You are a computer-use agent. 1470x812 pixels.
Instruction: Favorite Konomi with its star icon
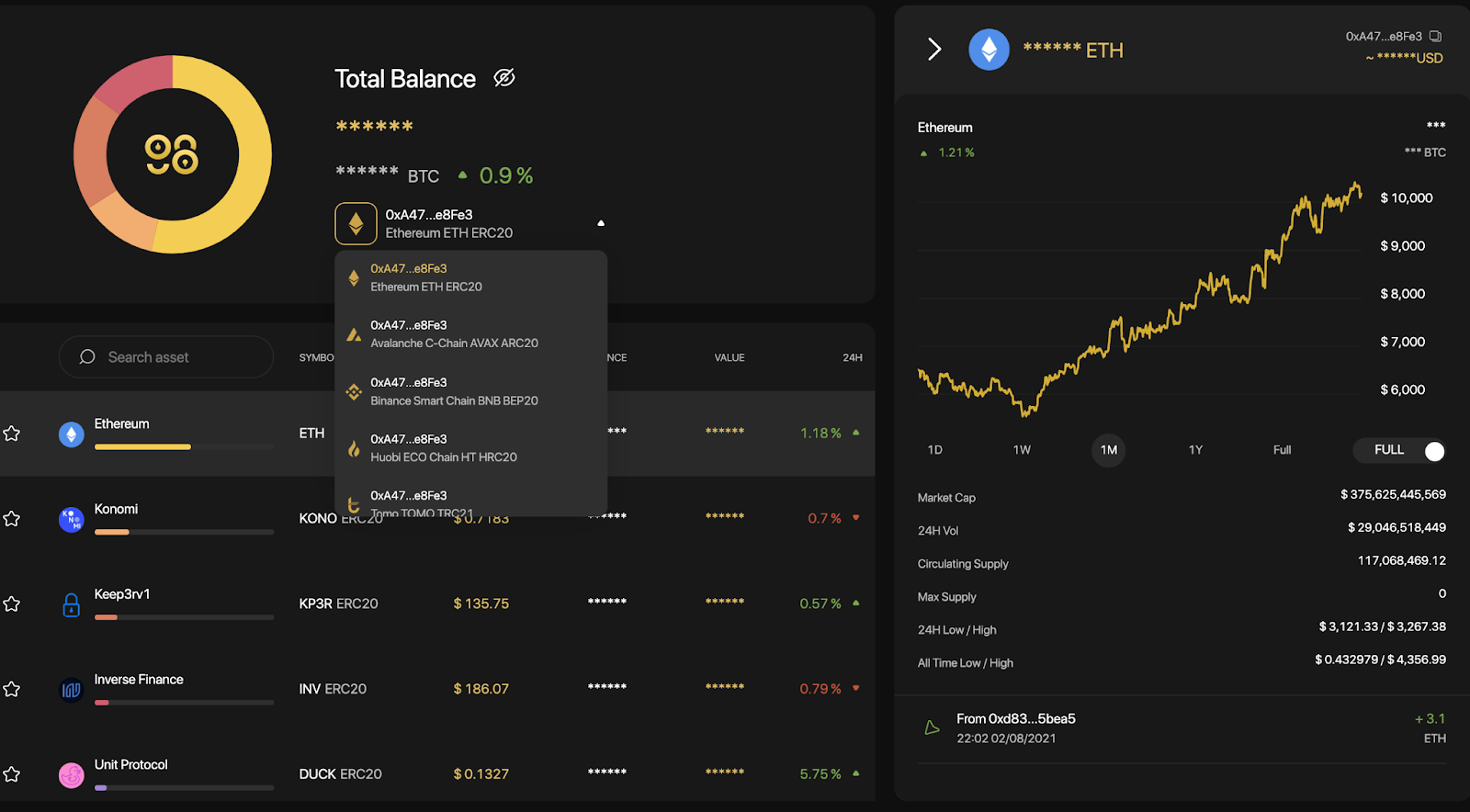[12, 518]
